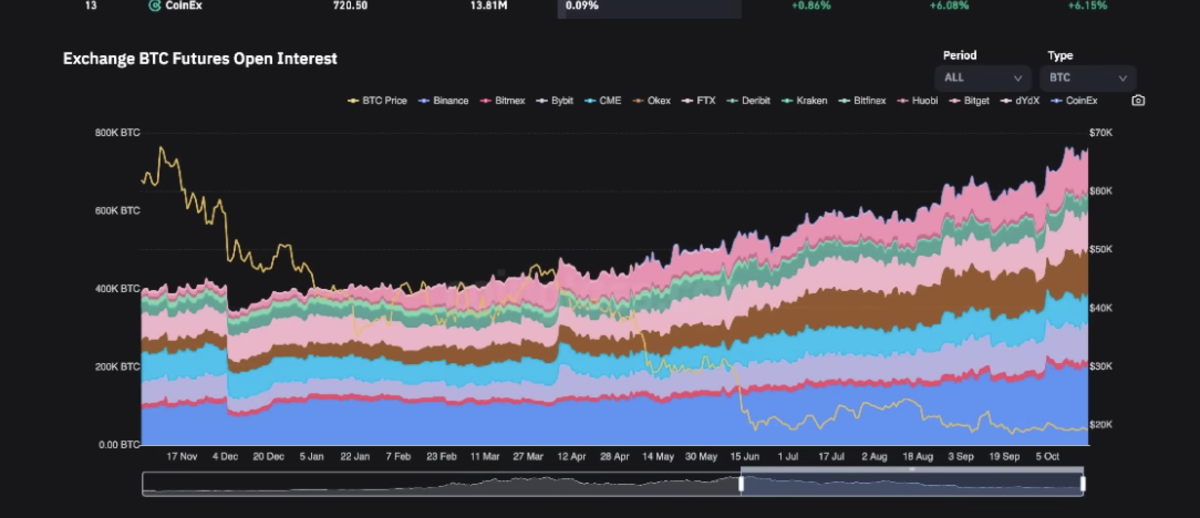Toggle the Bitmex legend entry
This screenshot has height=518, width=1200.
click(x=503, y=101)
